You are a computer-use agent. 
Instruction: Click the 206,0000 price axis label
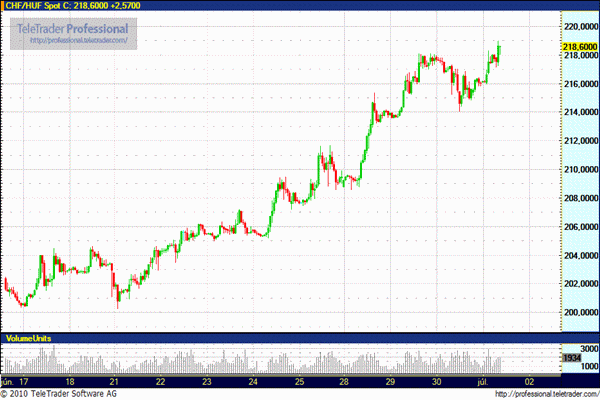tap(581, 227)
